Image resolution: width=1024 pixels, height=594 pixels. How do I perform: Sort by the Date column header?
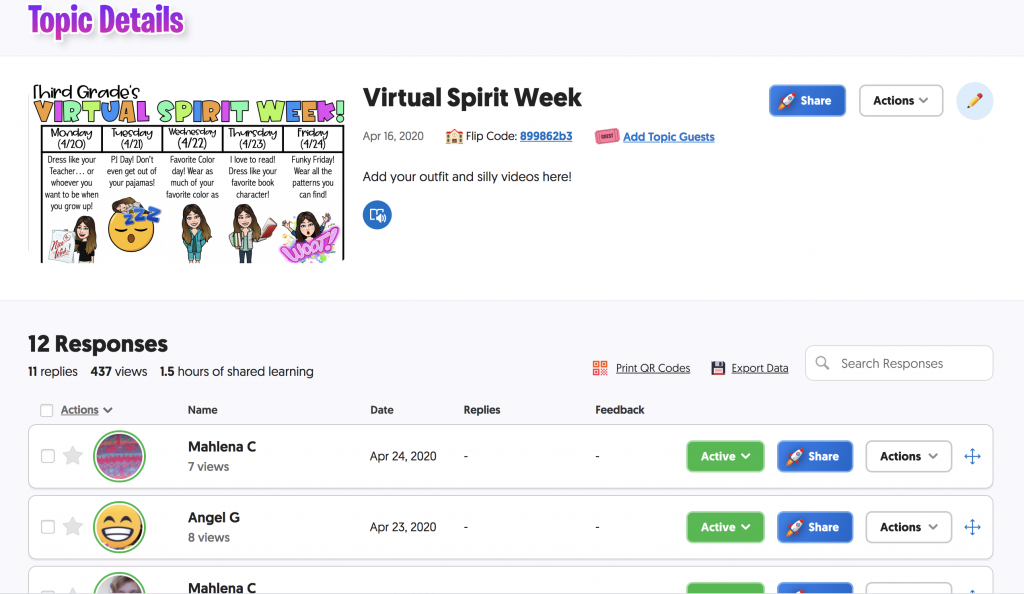(x=382, y=410)
